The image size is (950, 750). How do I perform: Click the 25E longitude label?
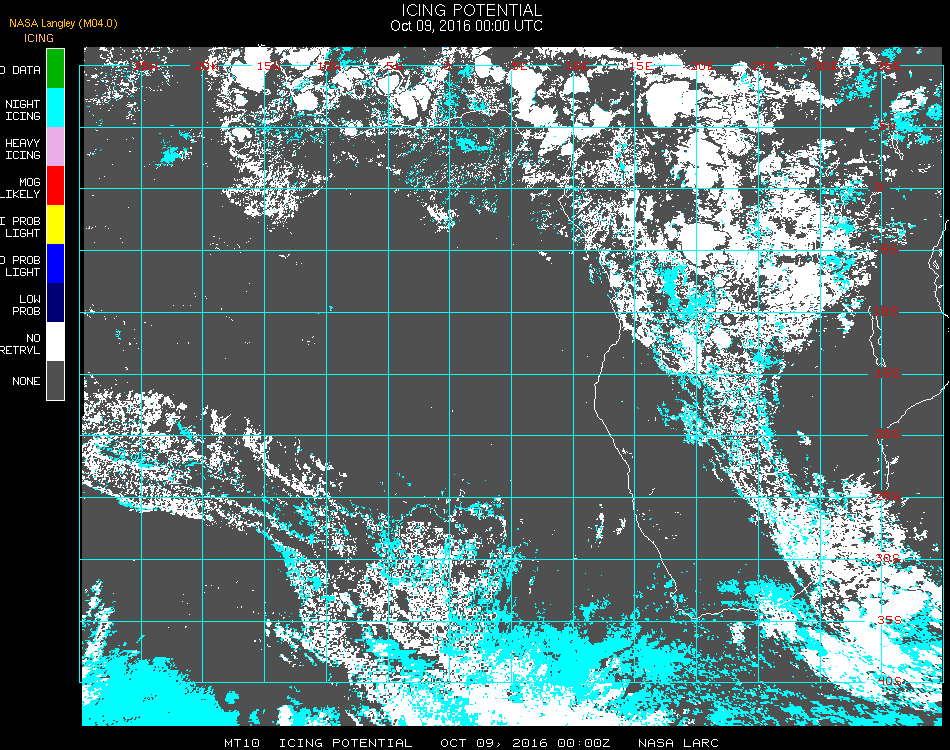tap(765, 65)
